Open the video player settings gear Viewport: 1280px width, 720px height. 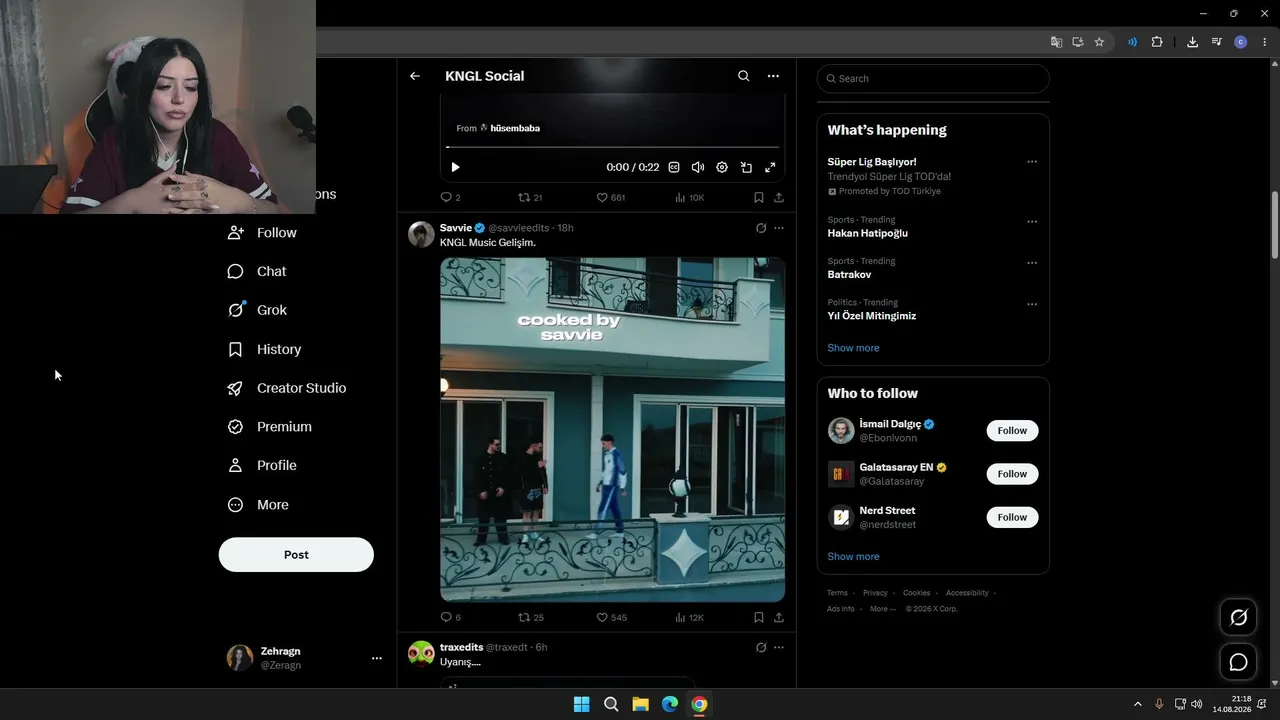(722, 167)
